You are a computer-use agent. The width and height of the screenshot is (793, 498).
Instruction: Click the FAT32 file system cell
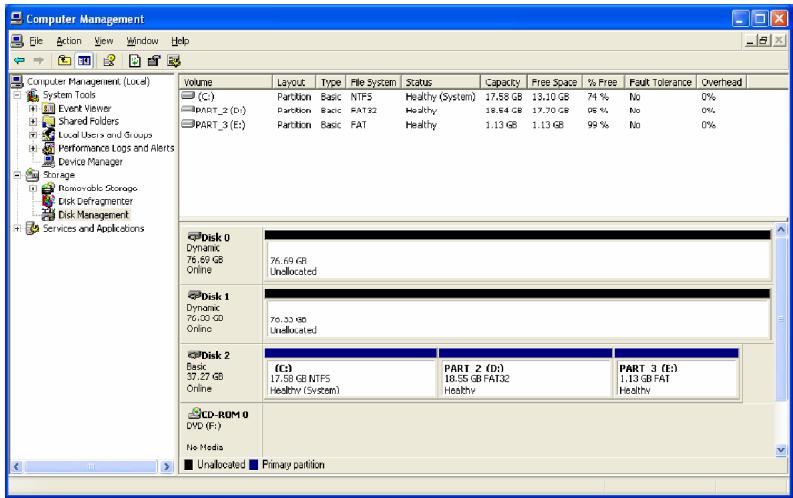click(x=364, y=110)
